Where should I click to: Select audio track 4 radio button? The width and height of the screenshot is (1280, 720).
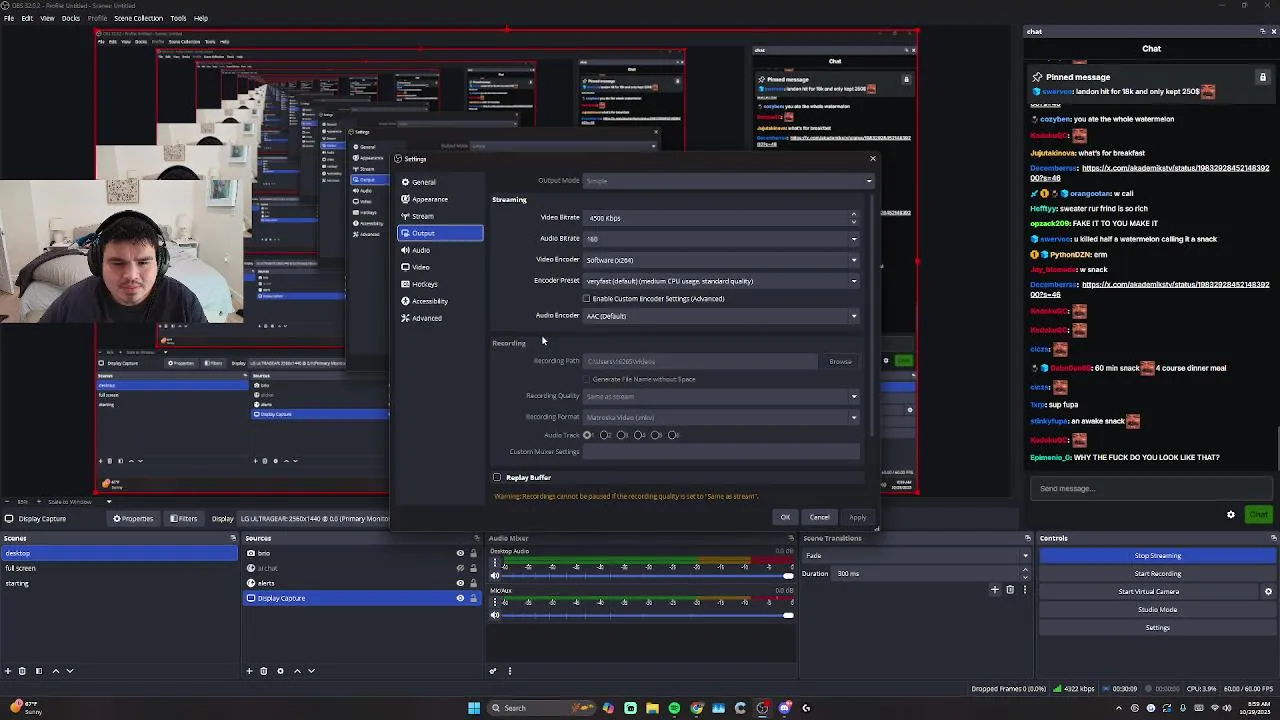638,435
